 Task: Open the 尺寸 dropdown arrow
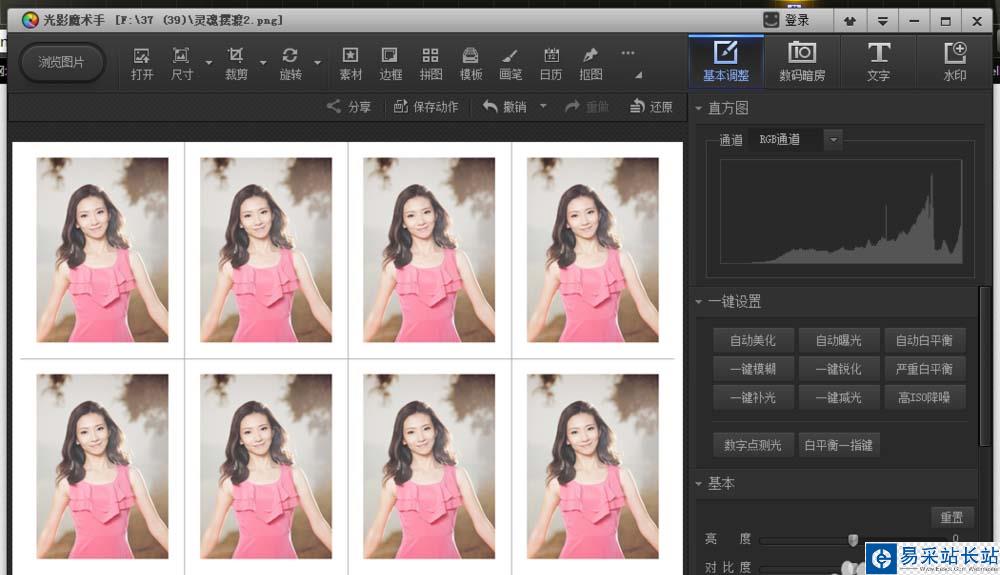coord(209,63)
